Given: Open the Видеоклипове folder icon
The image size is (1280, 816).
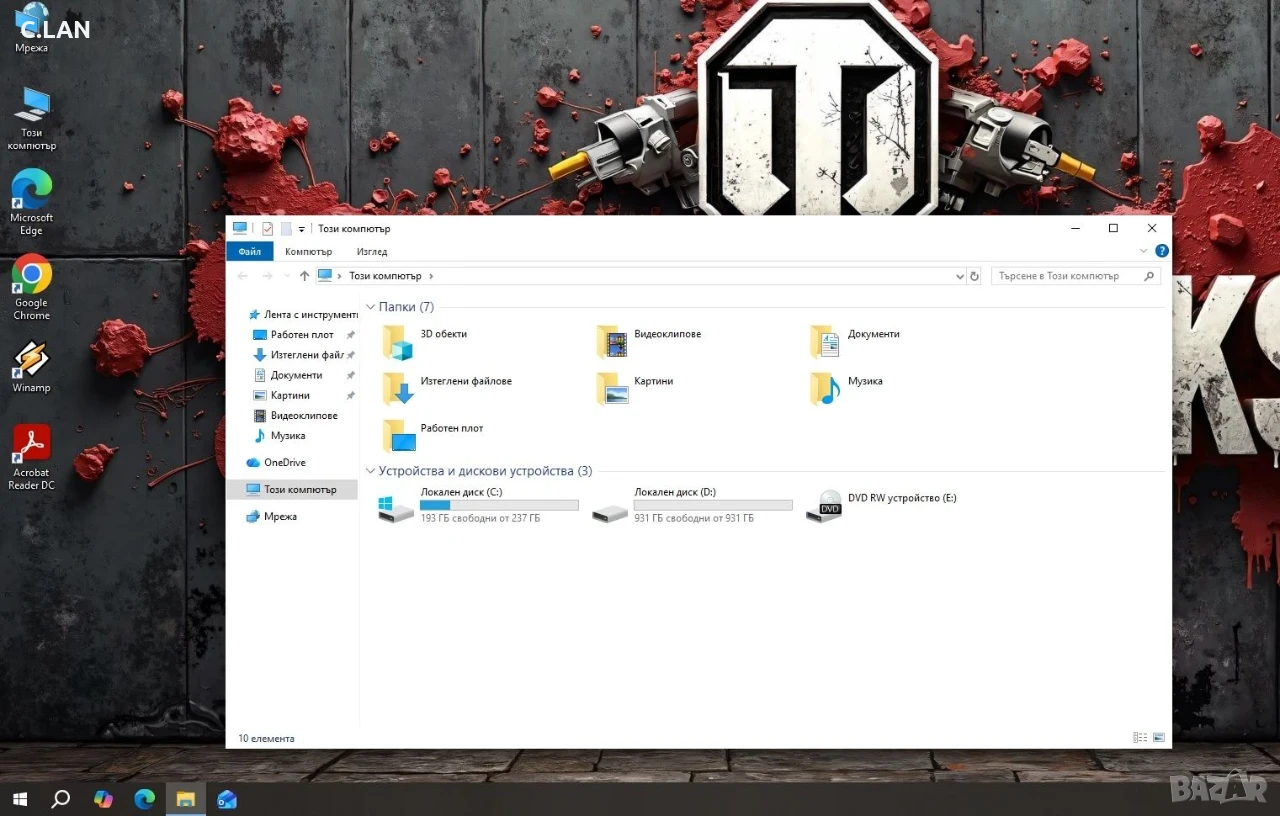Looking at the screenshot, I should (x=612, y=342).
